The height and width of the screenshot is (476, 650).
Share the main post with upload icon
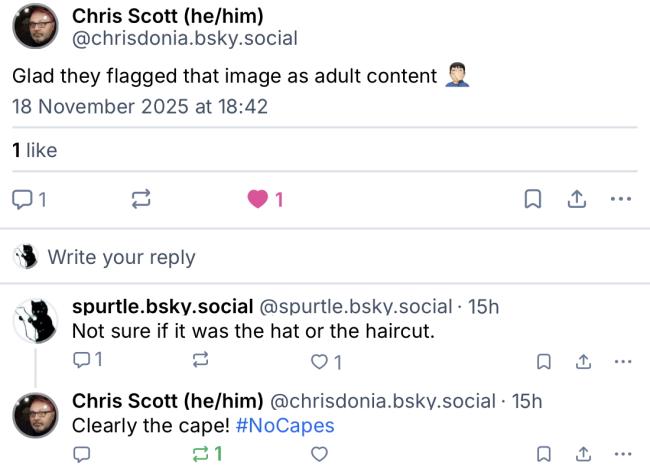(577, 200)
